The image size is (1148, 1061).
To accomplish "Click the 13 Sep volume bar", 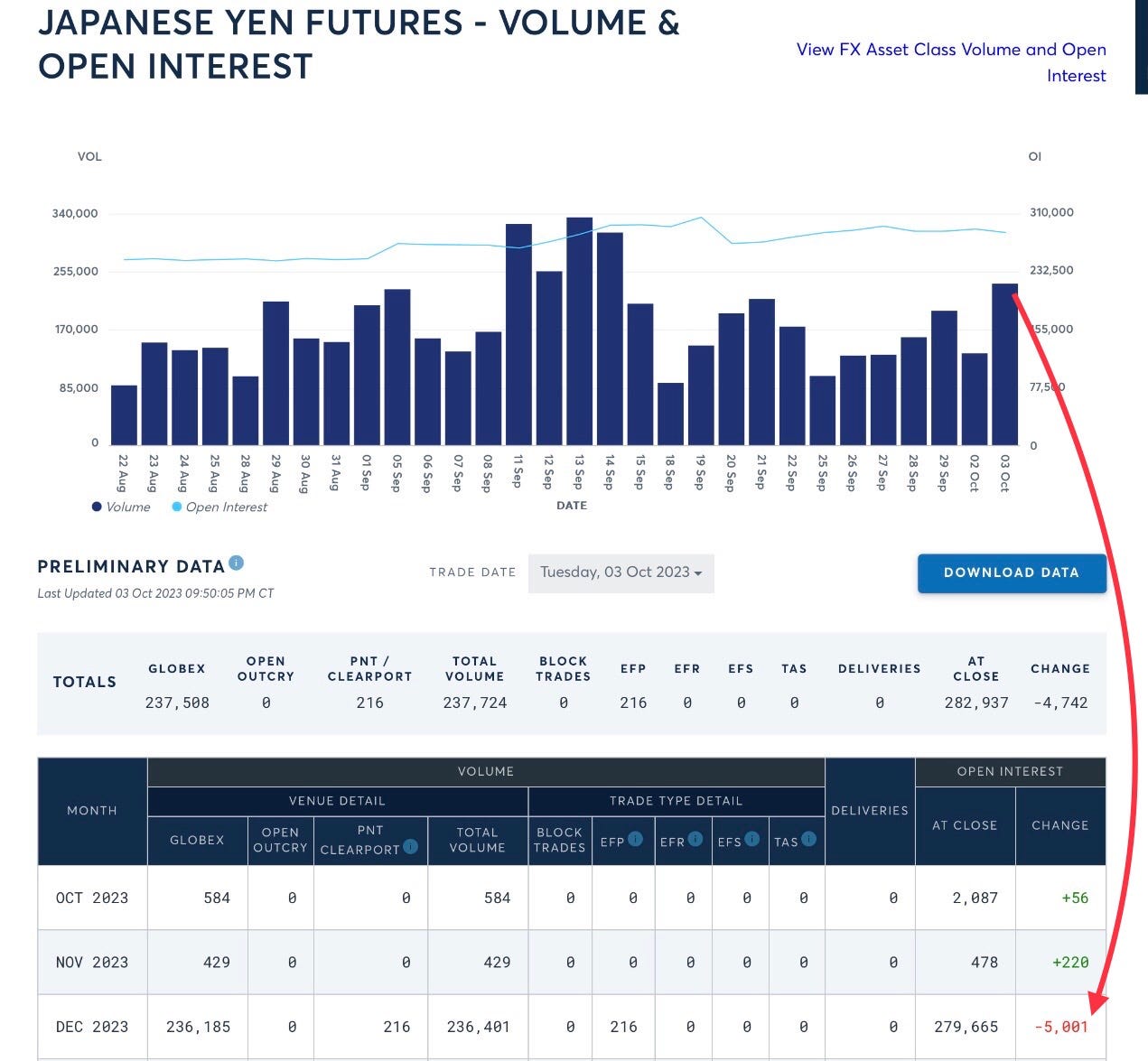I will click(x=580, y=331).
